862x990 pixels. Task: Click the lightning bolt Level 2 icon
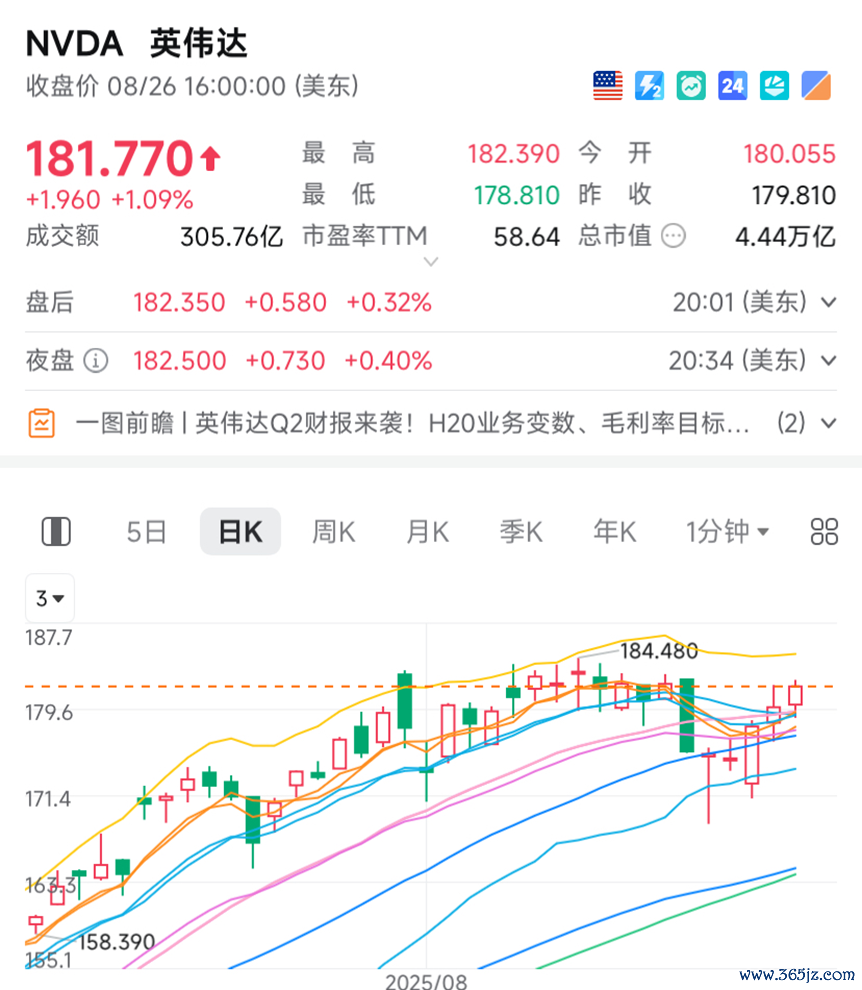[649, 86]
